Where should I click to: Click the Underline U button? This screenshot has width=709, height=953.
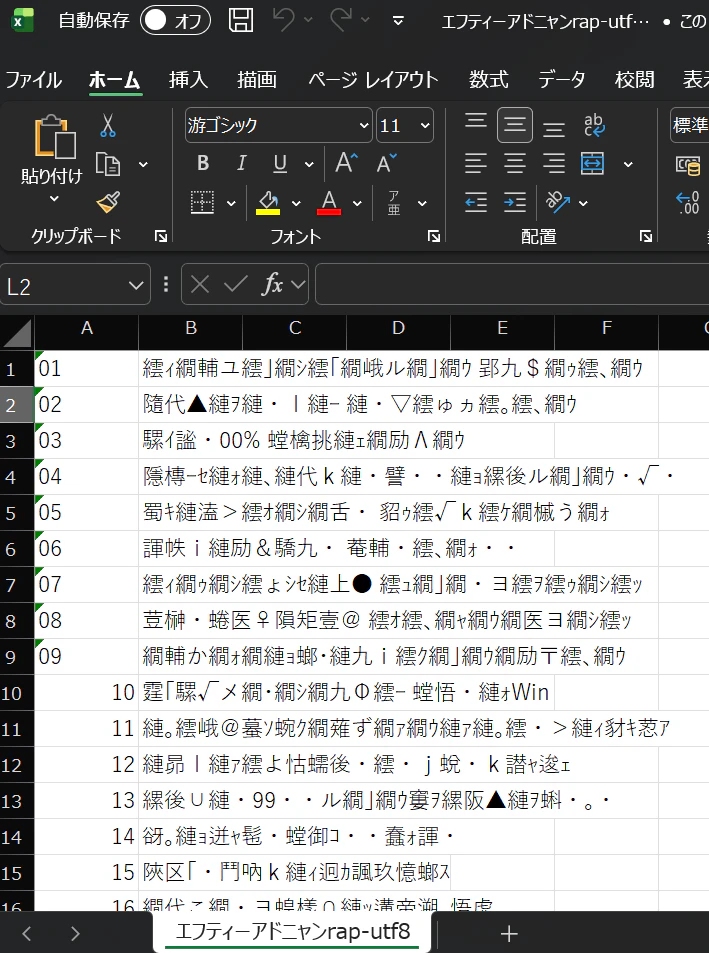click(x=279, y=163)
